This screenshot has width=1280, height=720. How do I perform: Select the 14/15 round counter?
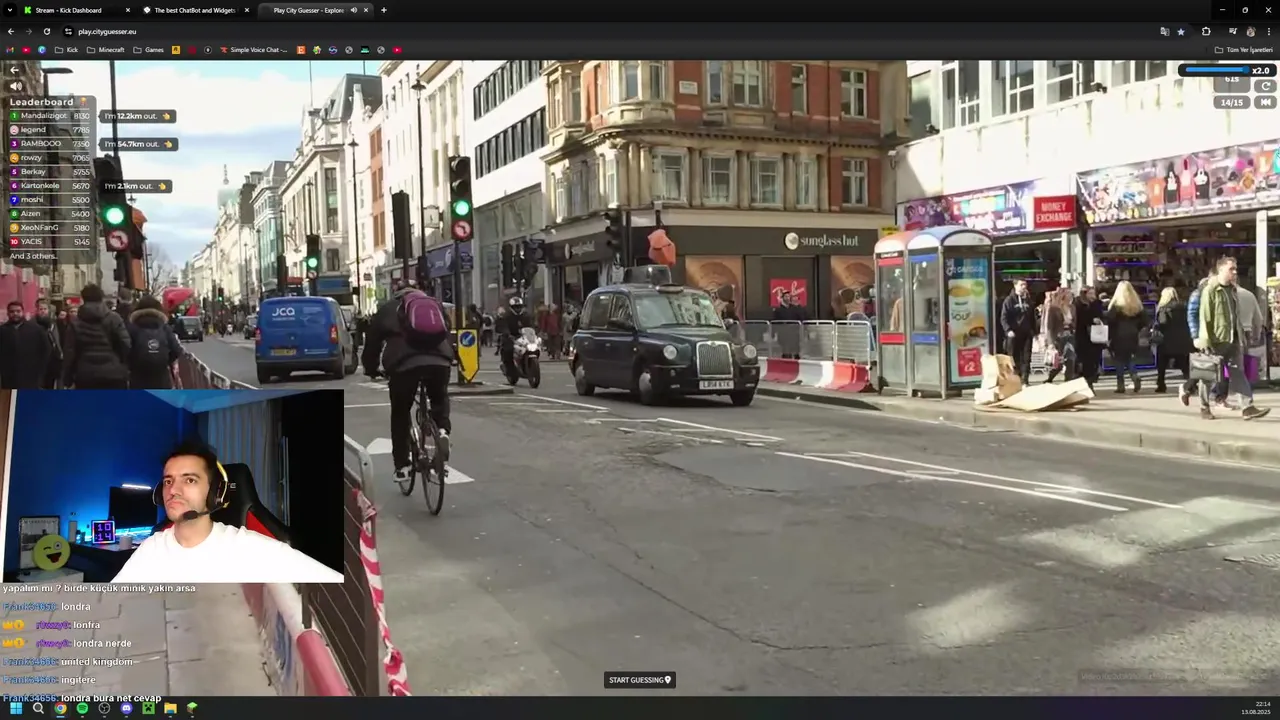click(1232, 102)
